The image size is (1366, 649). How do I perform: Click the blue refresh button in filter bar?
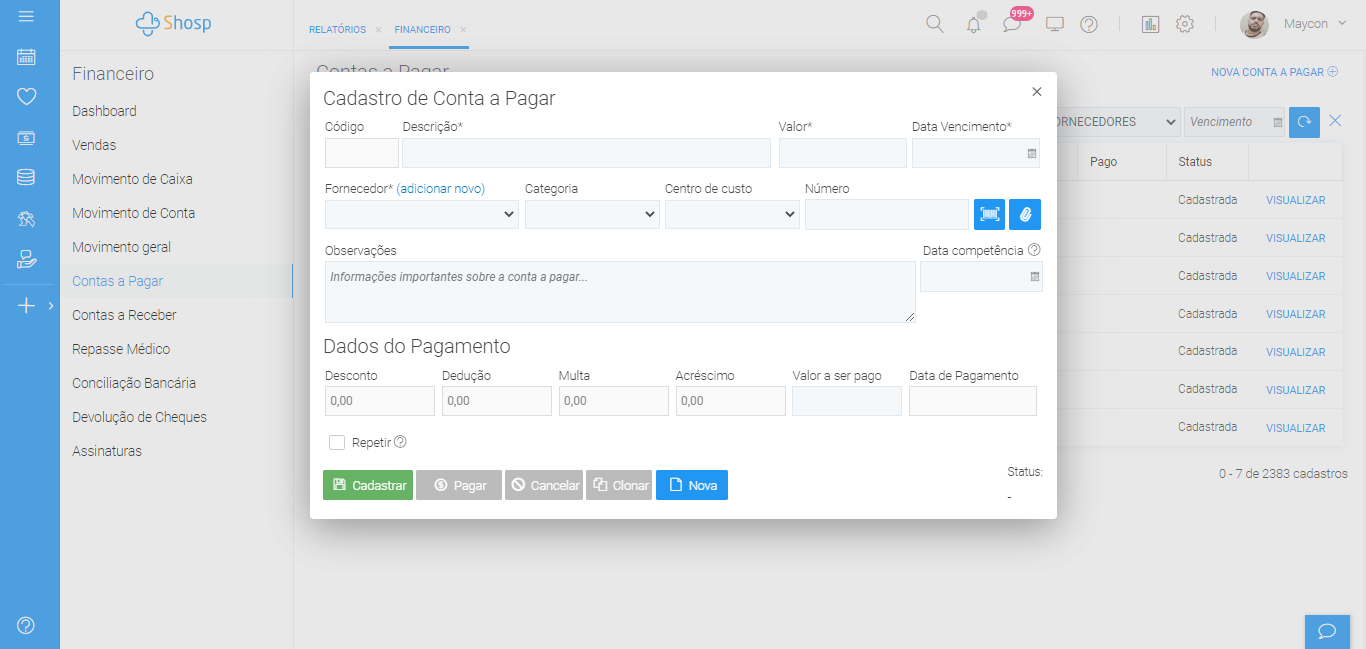tap(1304, 122)
